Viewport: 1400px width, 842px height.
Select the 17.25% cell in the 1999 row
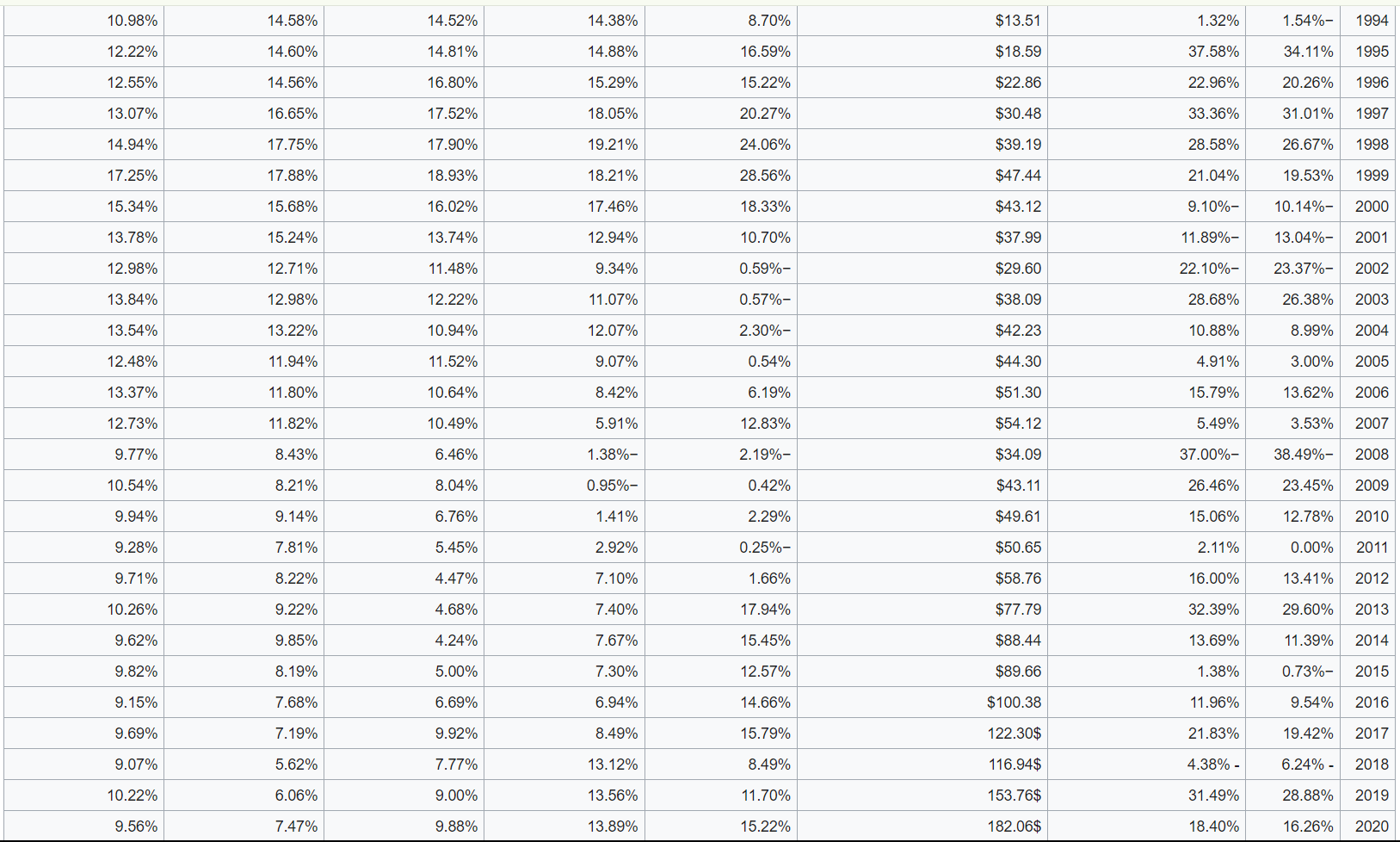coord(132,176)
